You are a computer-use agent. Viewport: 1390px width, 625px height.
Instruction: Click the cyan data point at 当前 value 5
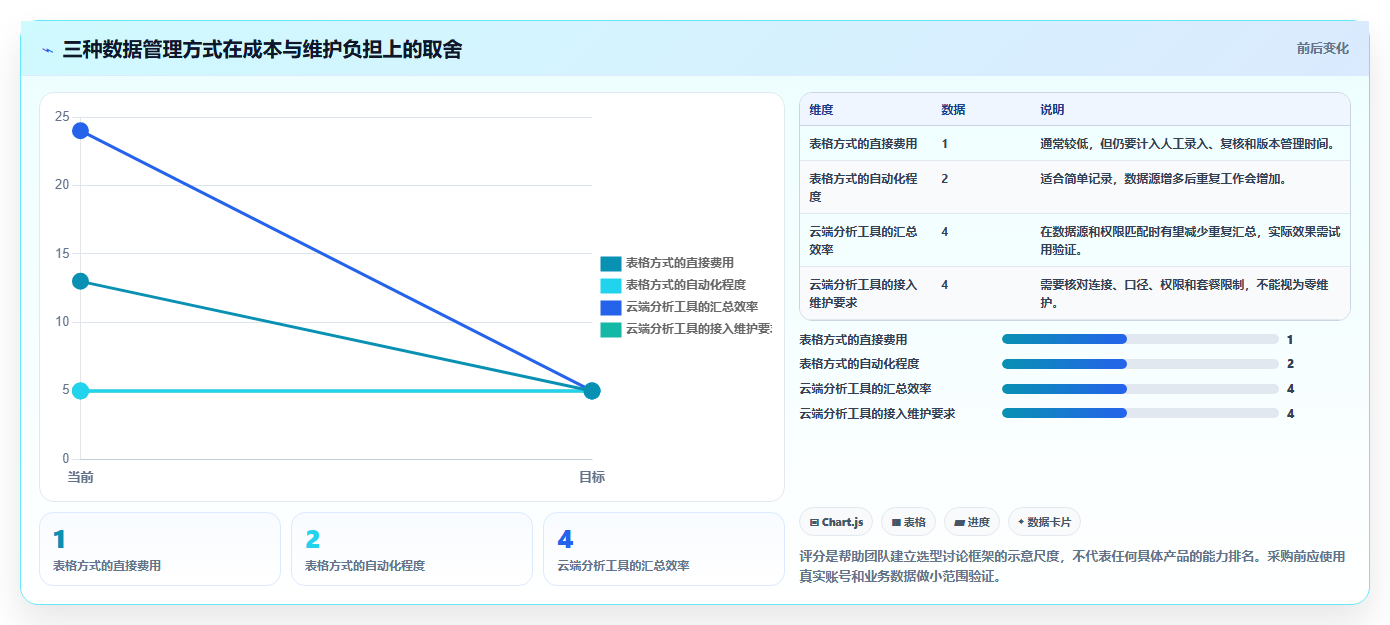click(80, 390)
